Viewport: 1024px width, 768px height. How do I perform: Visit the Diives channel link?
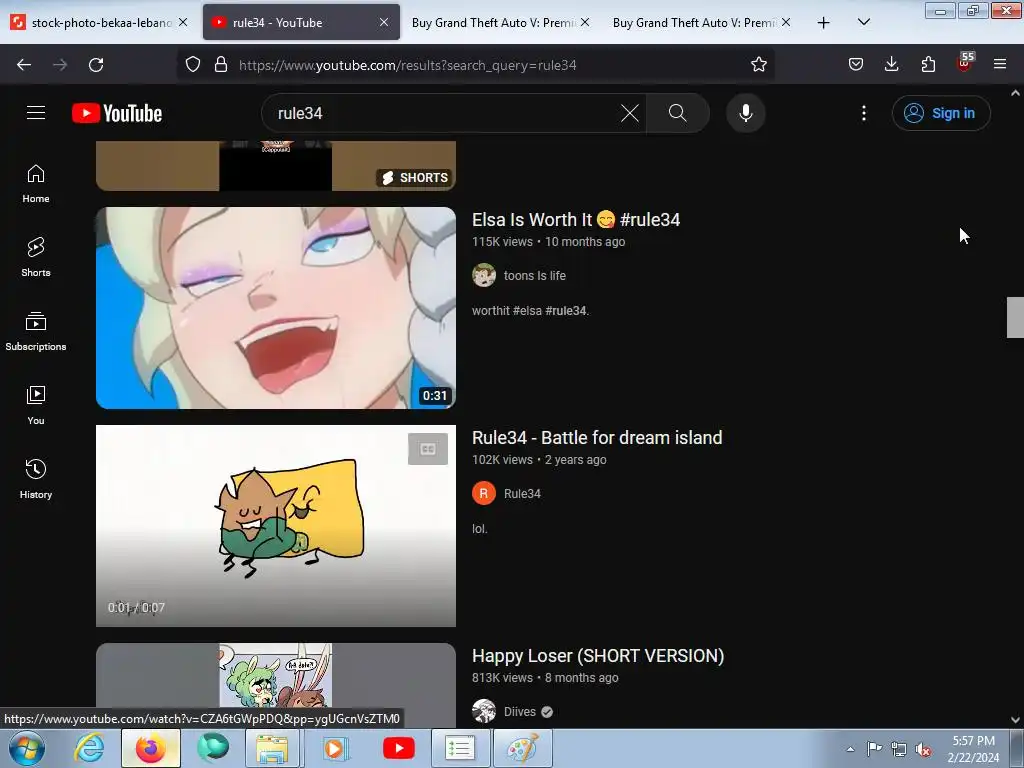(x=520, y=712)
